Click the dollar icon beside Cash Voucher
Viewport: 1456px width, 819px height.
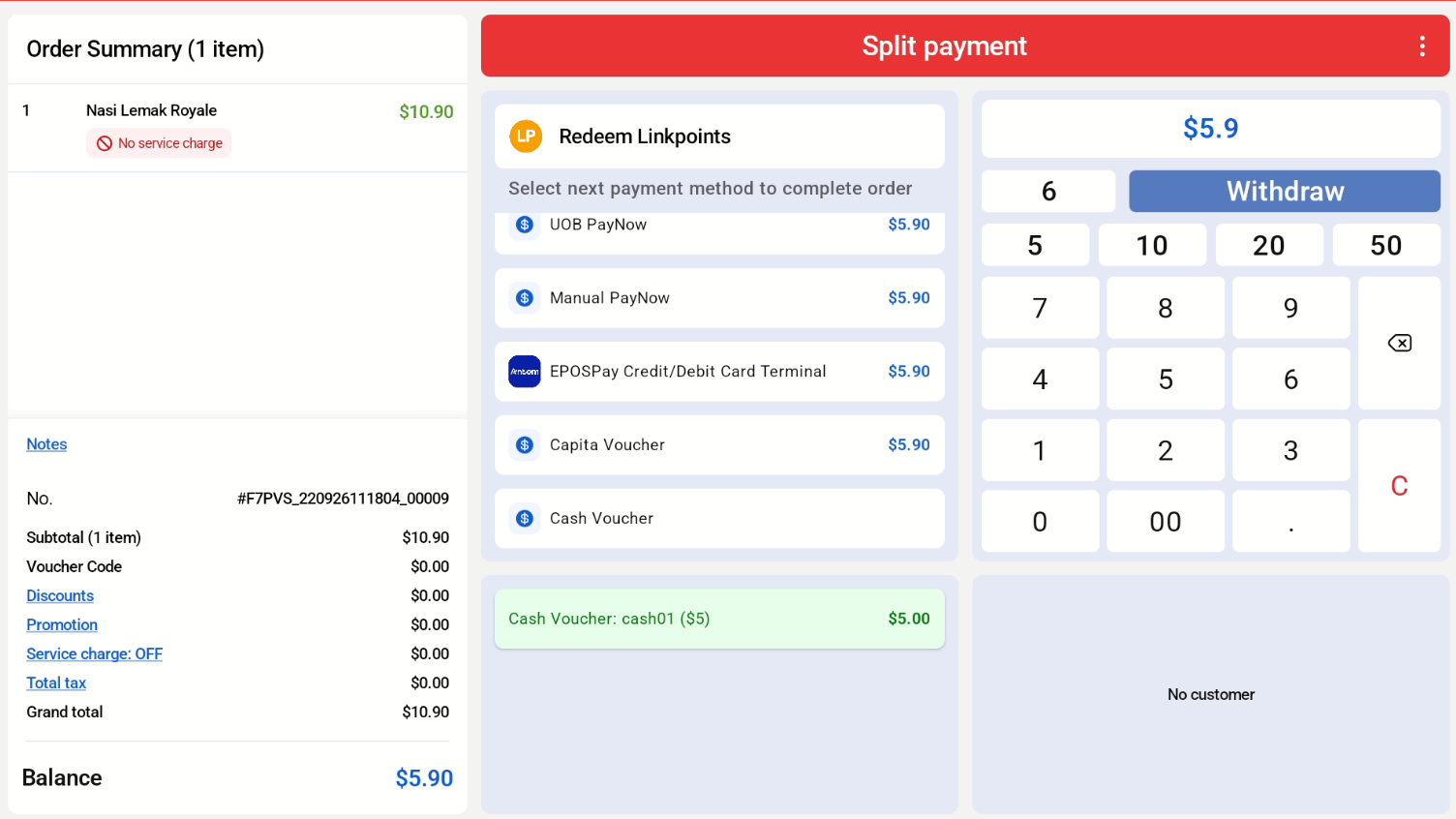[525, 519]
